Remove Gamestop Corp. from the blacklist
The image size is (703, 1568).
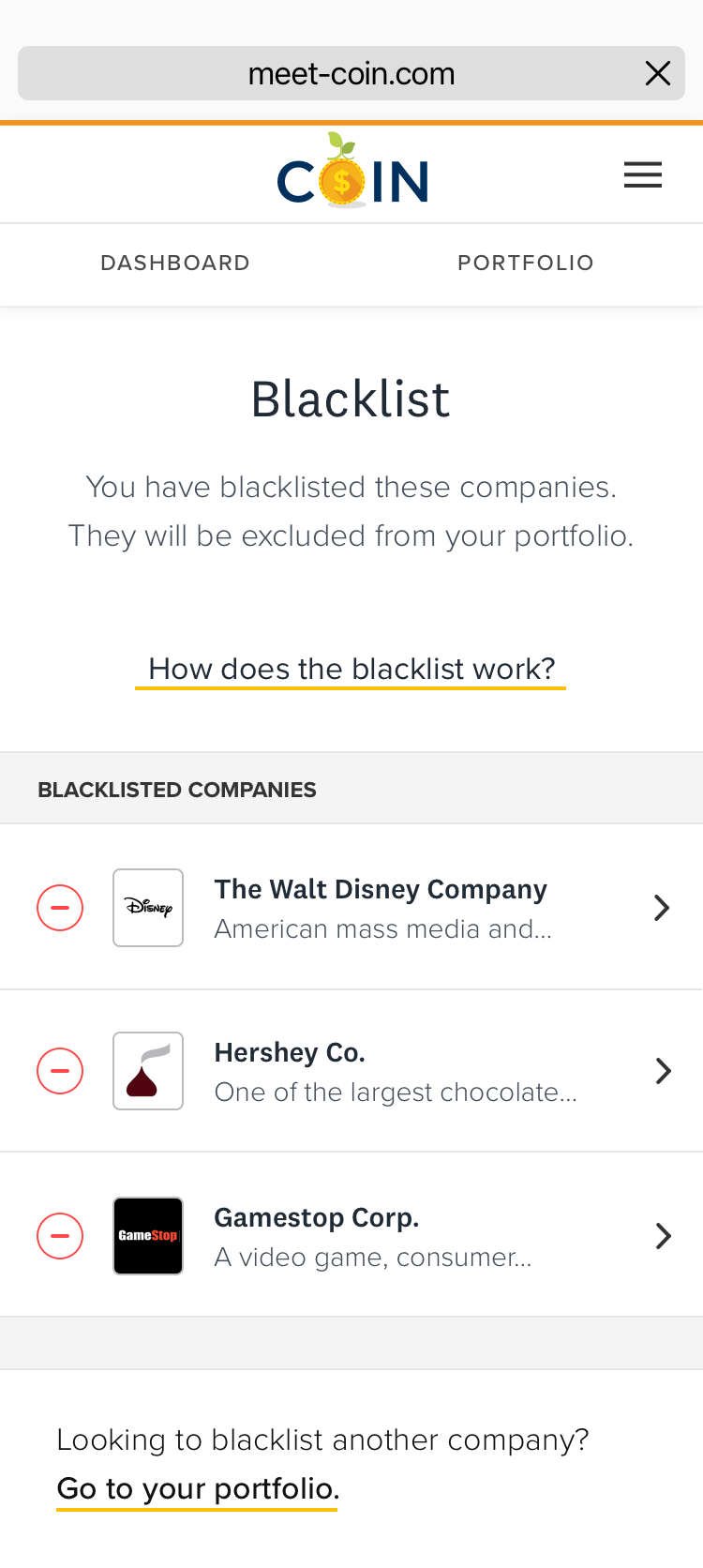pos(59,1235)
